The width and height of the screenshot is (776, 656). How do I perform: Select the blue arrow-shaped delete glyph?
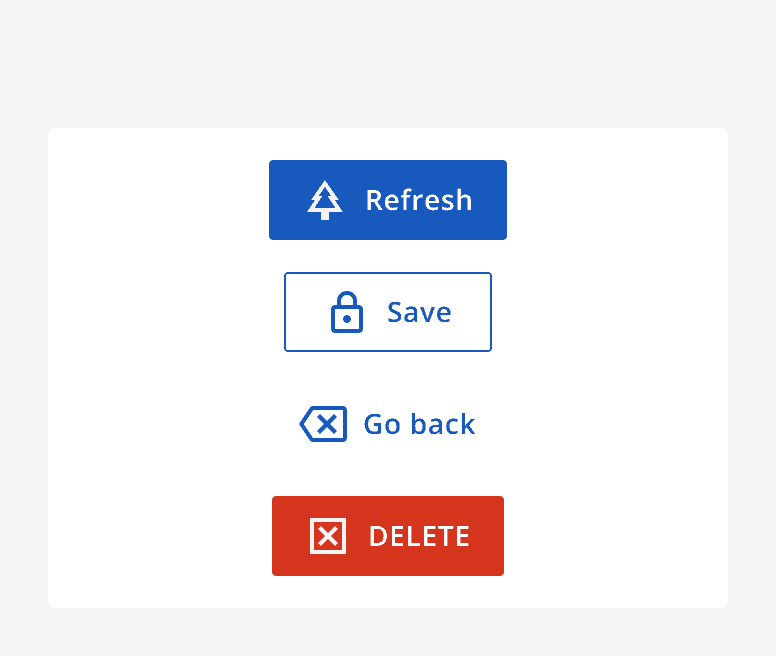click(x=324, y=424)
